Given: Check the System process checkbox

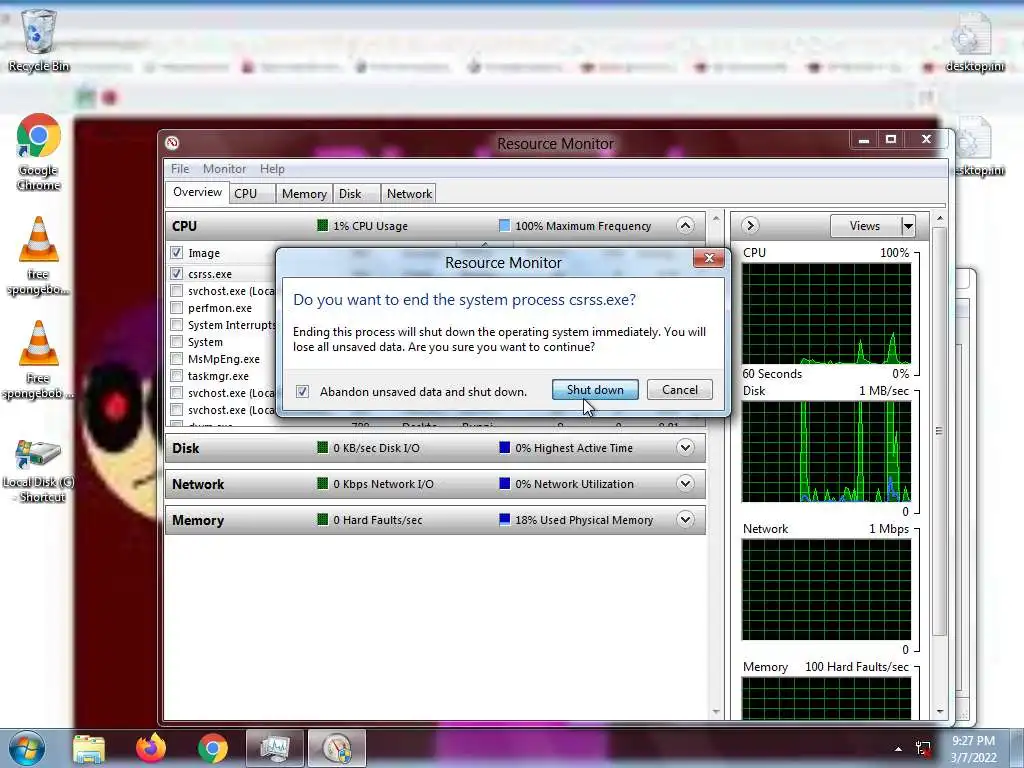Looking at the screenshot, I should [x=176, y=342].
